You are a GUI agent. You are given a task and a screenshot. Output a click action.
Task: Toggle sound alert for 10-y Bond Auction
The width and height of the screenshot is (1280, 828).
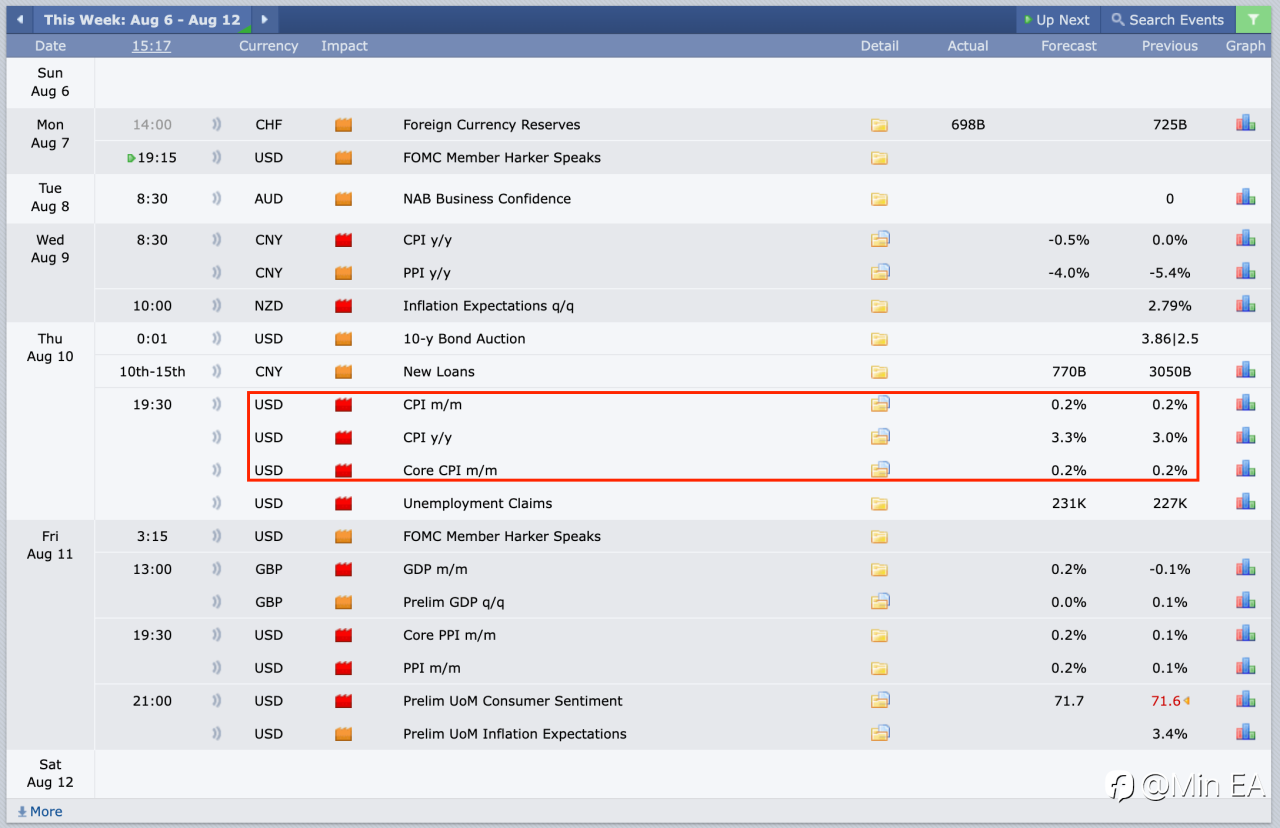click(216, 339)
